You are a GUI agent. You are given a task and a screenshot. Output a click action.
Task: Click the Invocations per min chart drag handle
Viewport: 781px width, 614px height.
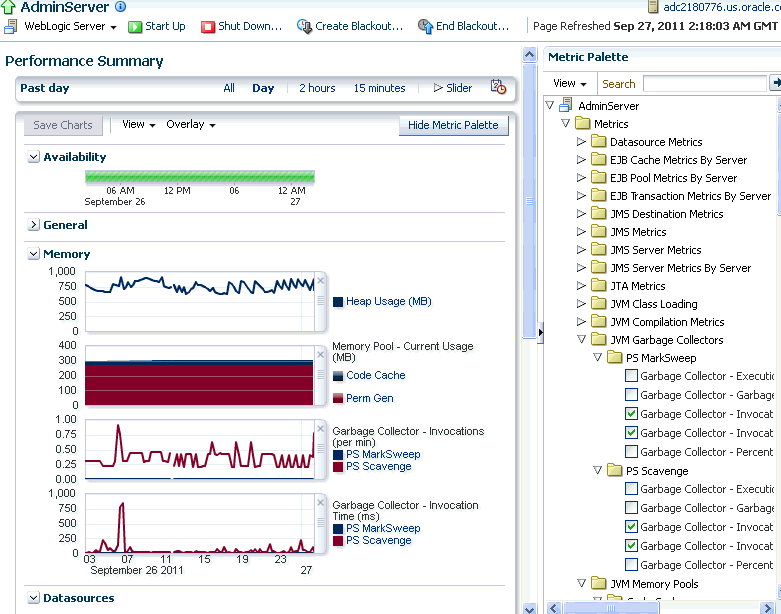(x=321, y=449)
